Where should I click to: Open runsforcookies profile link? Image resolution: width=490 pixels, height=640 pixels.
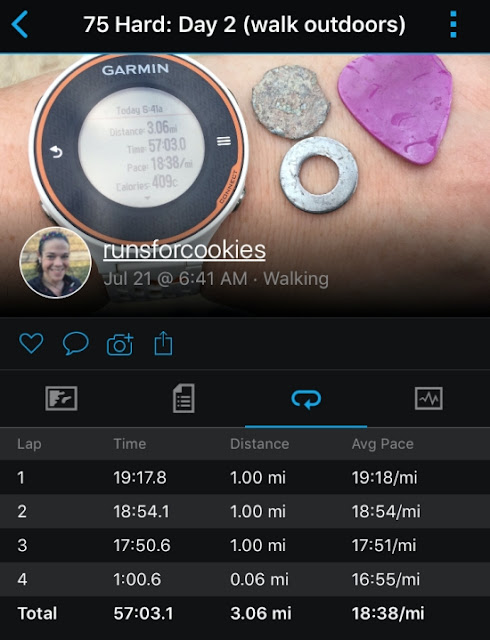184,250
